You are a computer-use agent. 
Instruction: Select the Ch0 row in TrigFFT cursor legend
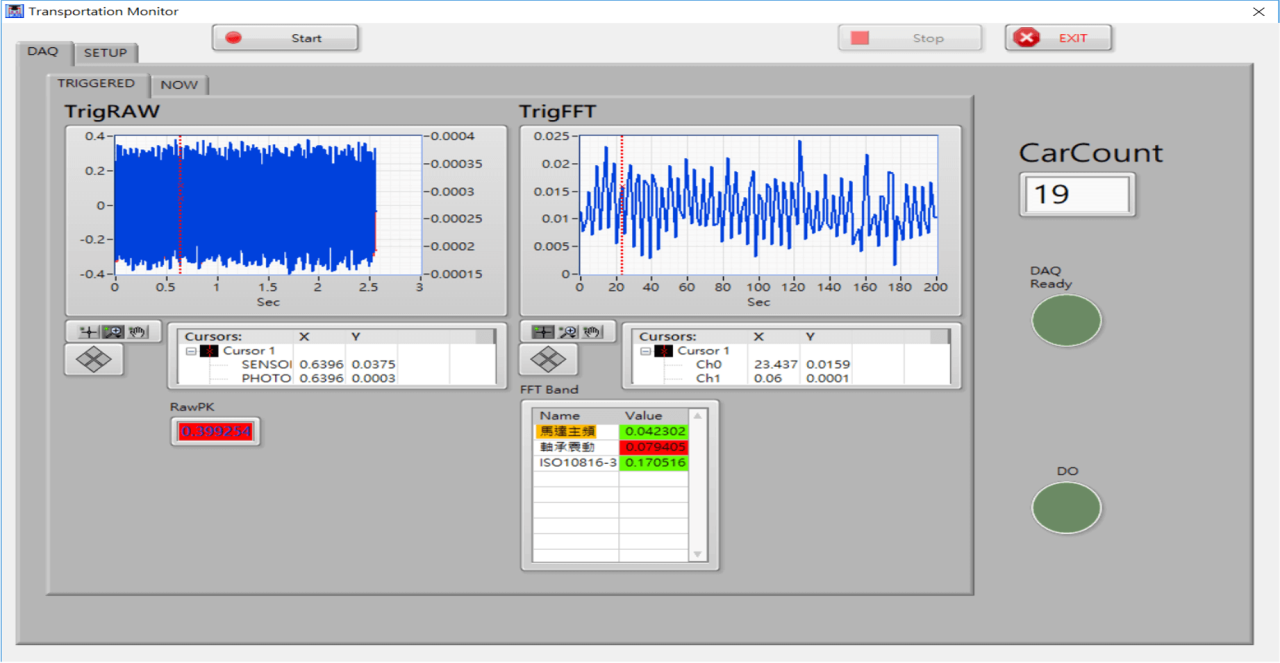coord(793,365)
